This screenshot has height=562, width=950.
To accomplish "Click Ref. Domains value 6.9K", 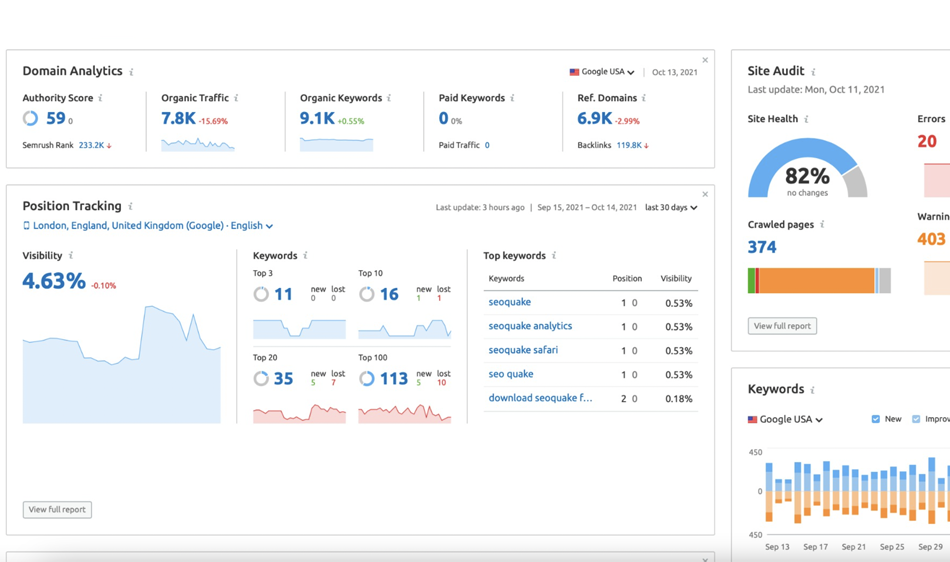I will tap(594, 118).
